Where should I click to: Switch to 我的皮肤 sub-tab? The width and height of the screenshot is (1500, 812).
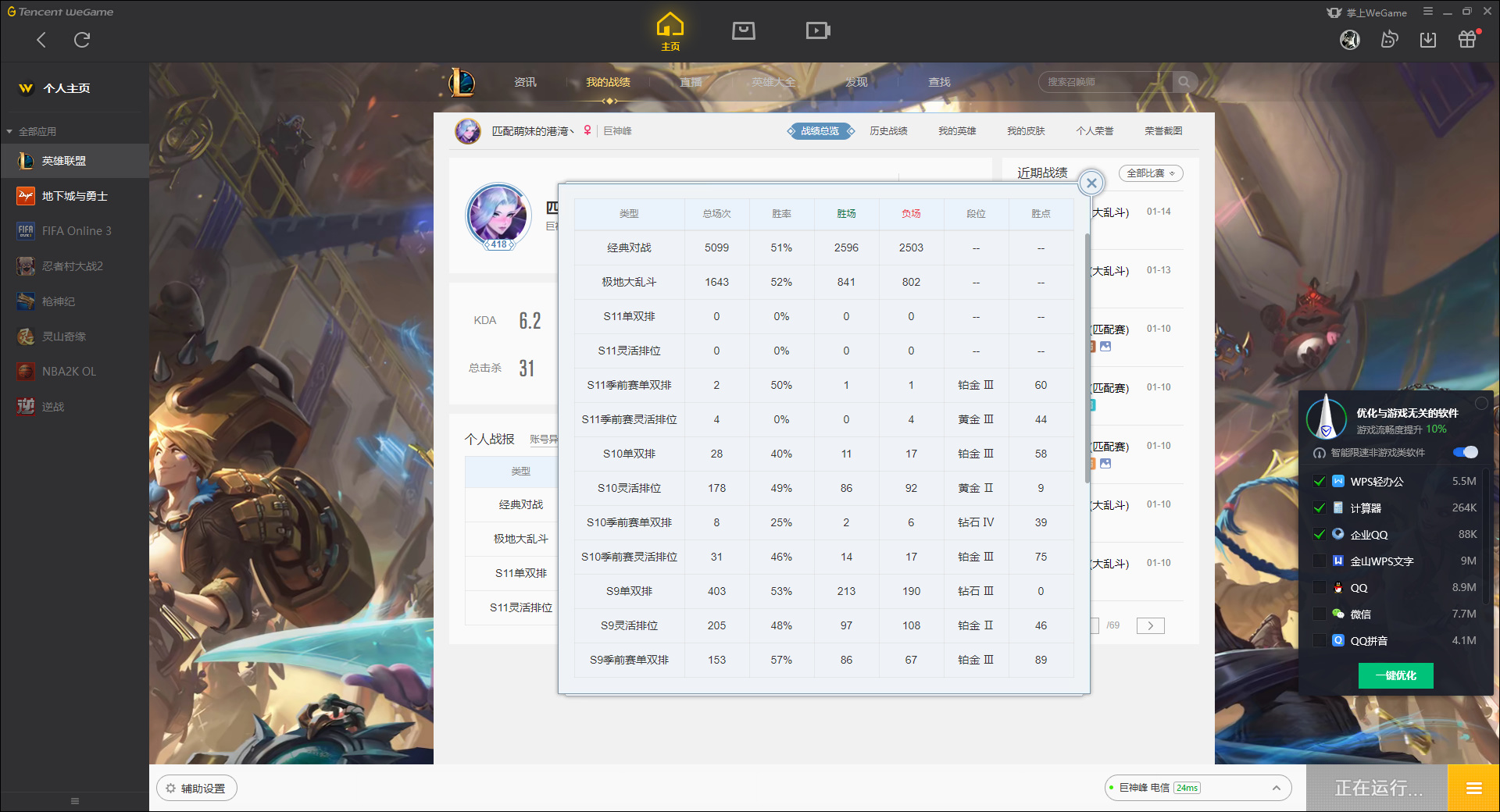tap(1026, 131)
